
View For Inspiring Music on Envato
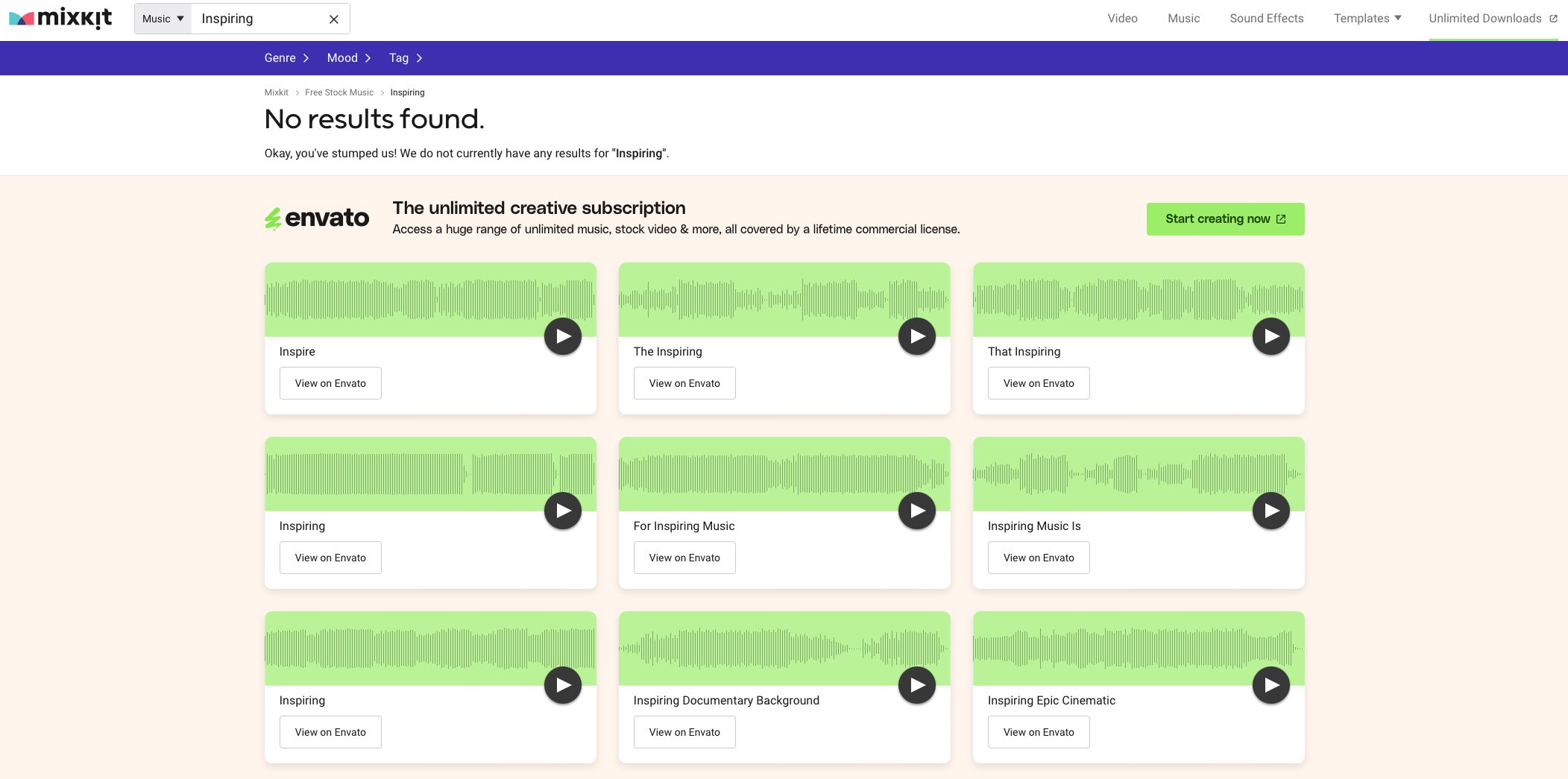(x=684, y=558)
